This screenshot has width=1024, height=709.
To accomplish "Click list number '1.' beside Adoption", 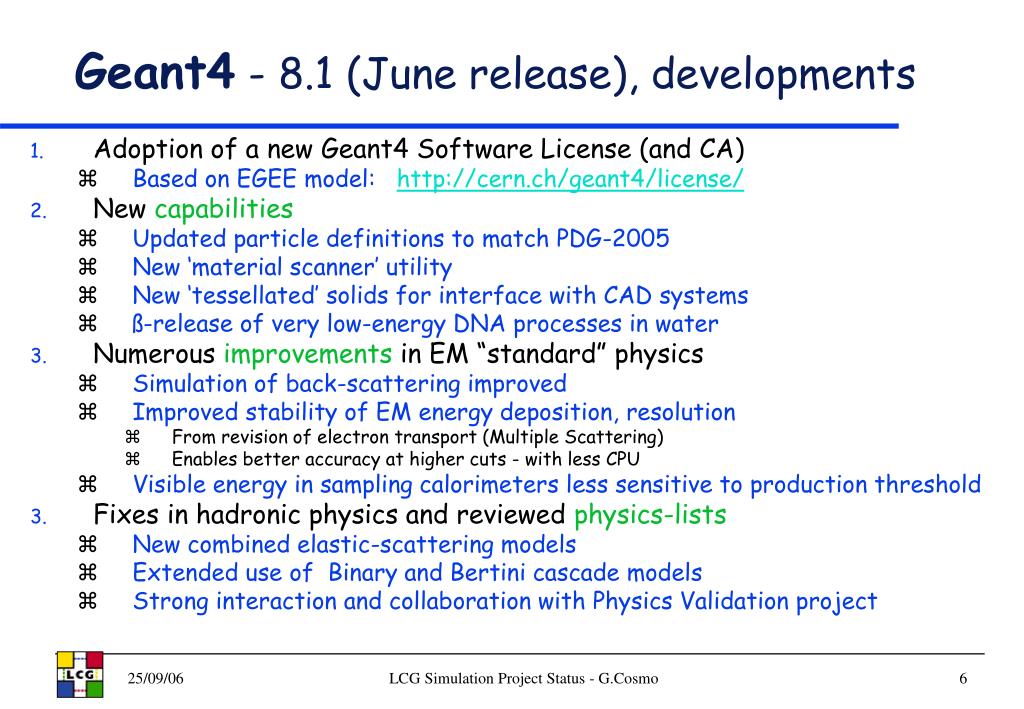I will pyautogui.click(x=37, y=152).
